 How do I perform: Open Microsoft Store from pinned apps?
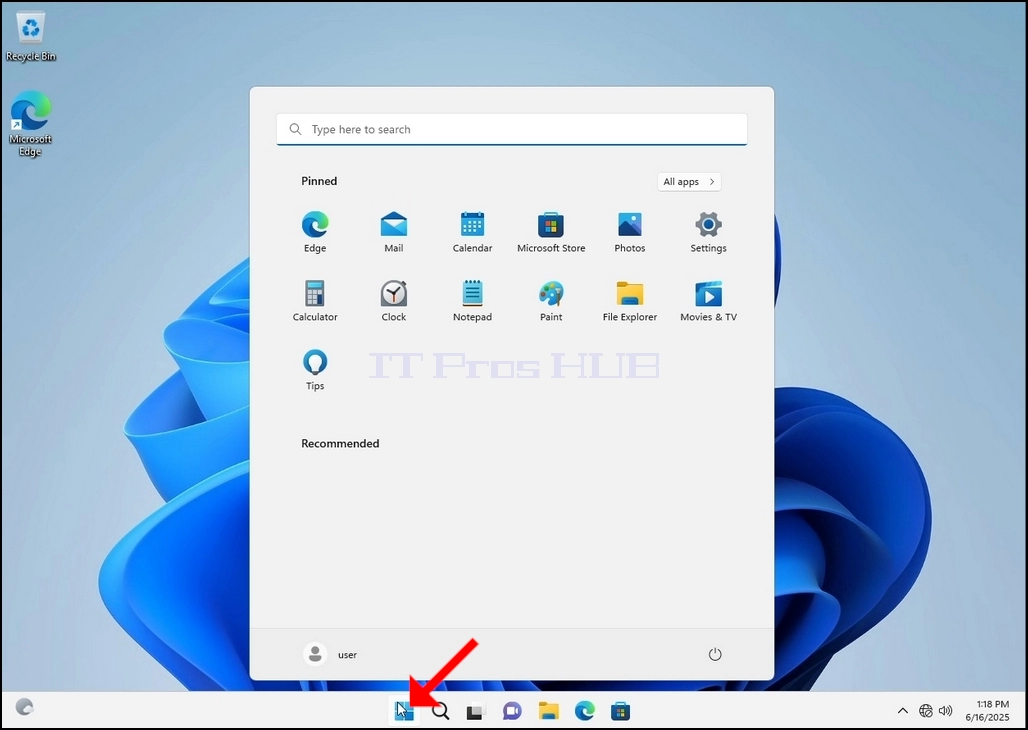551,232
